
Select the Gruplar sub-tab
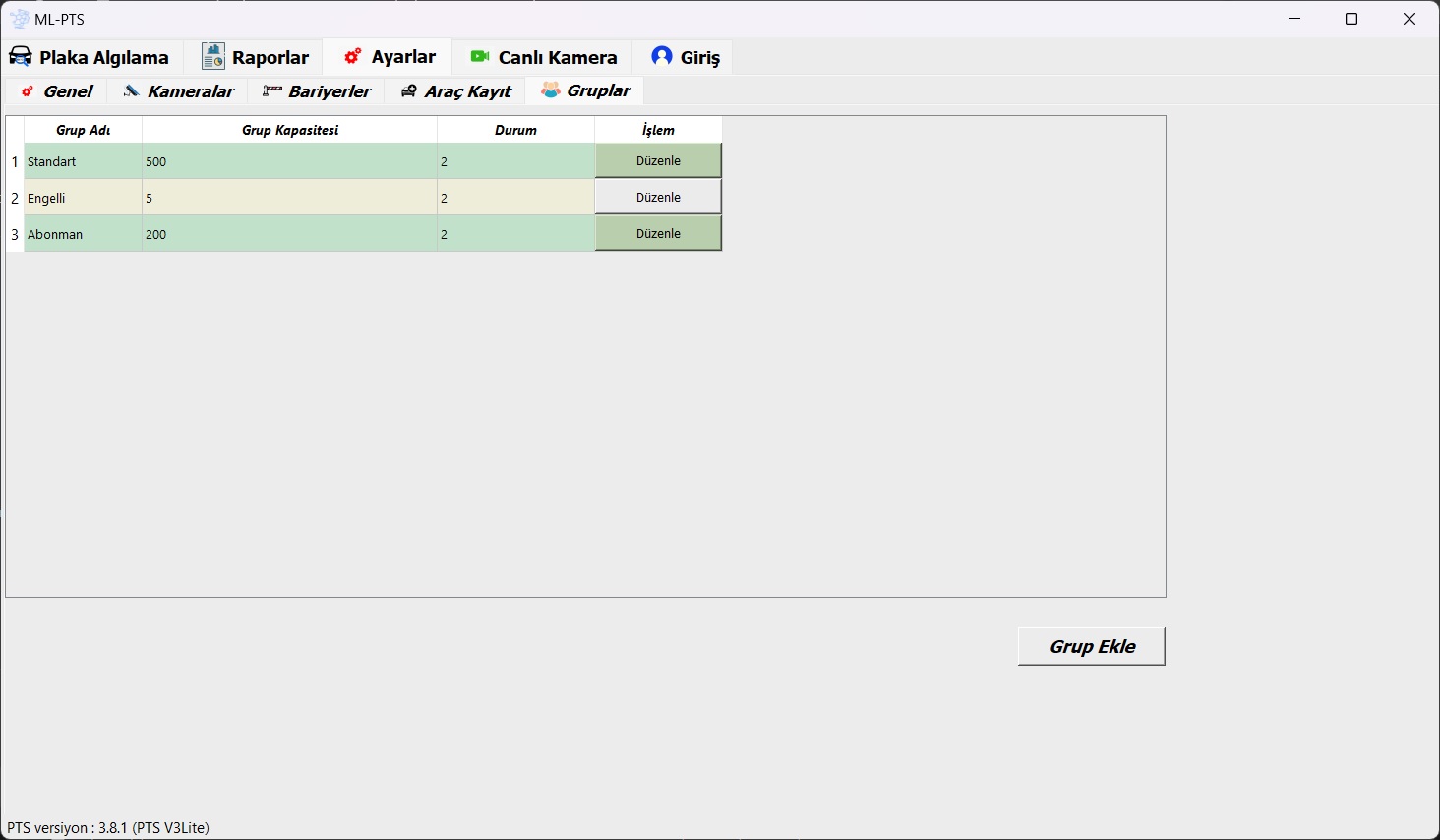[585, 90]
